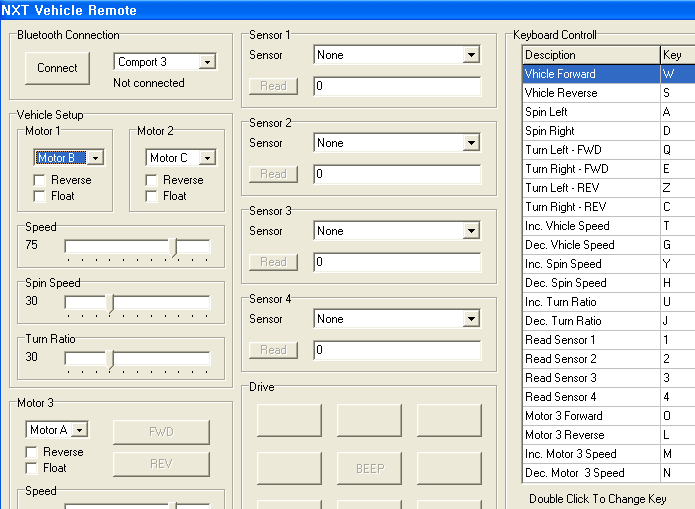The image size is (695, 509).
Task: Click the Key column header
Action: point(678,55)
